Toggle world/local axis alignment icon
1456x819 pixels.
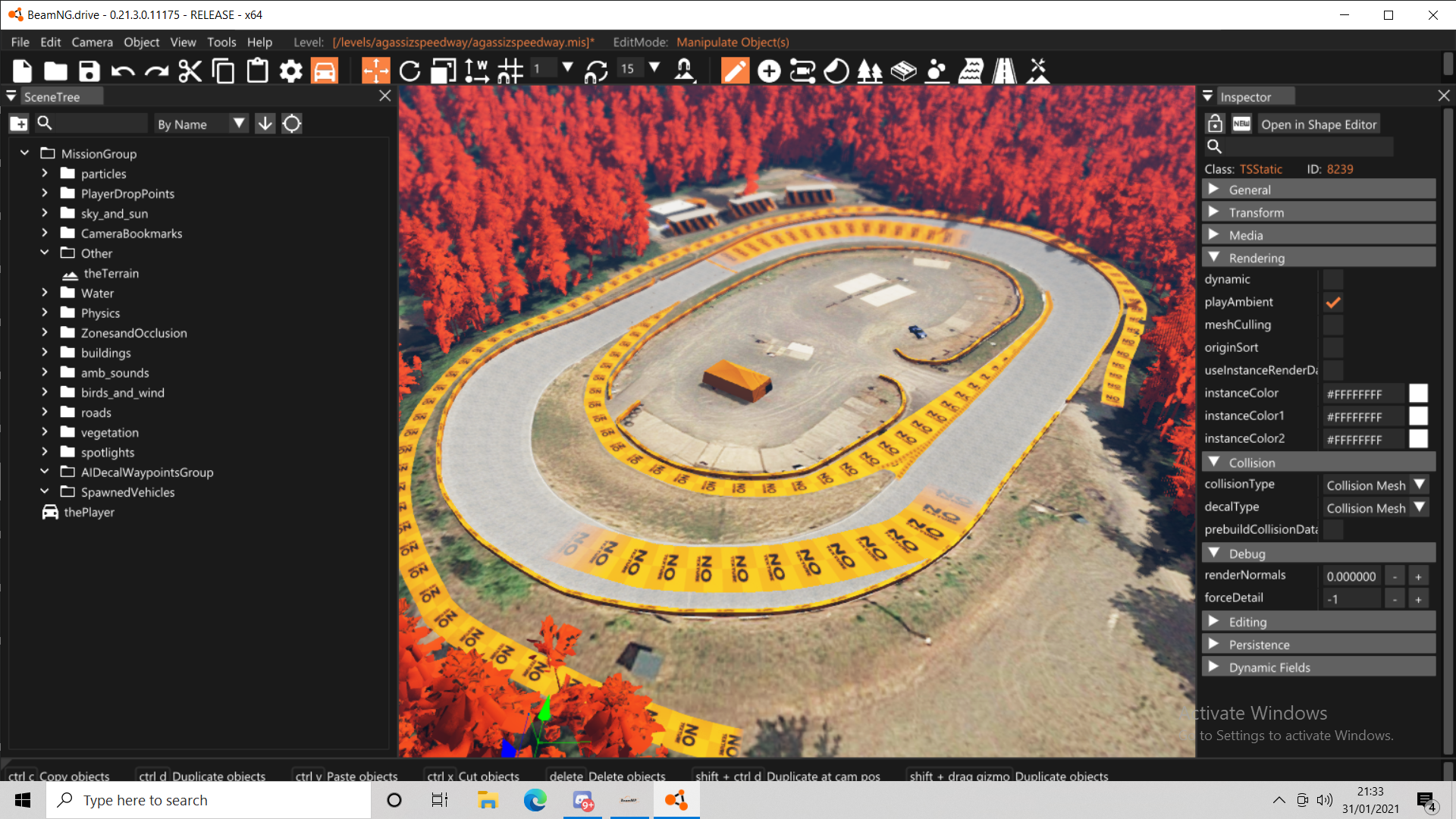tap(477, 71)
